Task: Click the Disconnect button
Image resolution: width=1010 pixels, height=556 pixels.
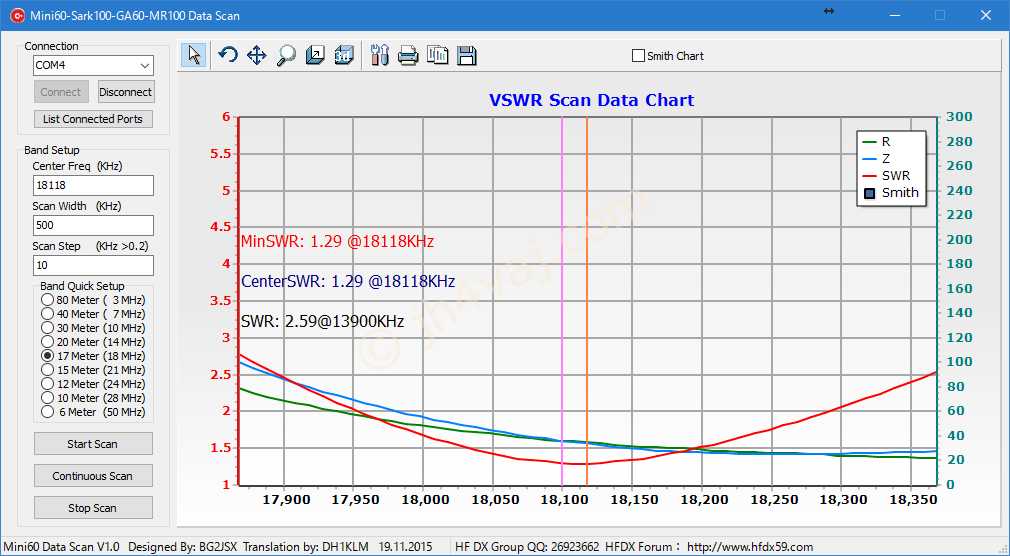Action: coord(126,91)
